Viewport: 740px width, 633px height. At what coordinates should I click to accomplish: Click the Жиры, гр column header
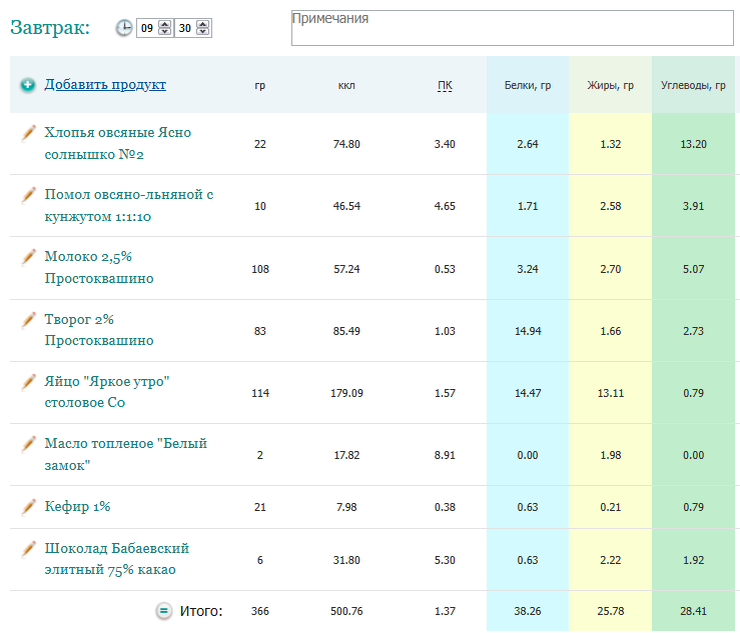(x=610, y=85)
